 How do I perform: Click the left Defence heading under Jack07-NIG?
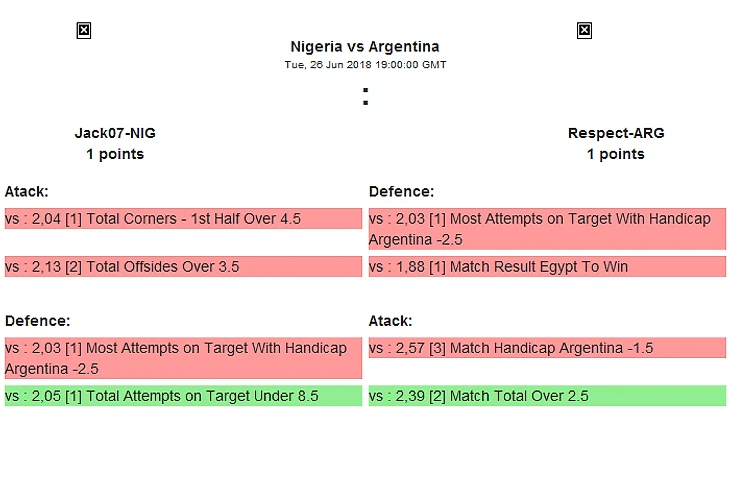tap(37, 321)
